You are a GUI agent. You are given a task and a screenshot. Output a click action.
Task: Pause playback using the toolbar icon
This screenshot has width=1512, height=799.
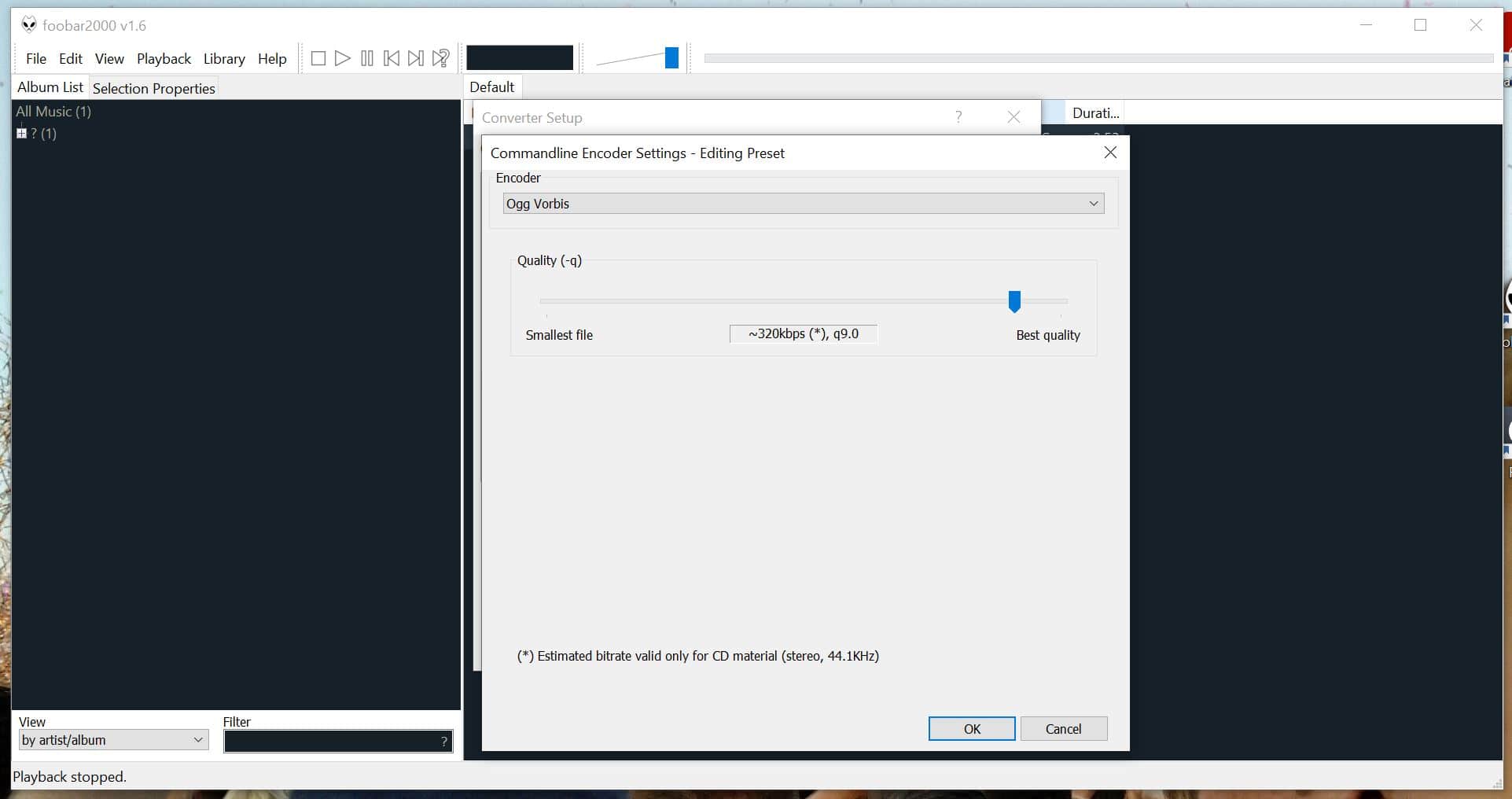click(x=367, y=58)
